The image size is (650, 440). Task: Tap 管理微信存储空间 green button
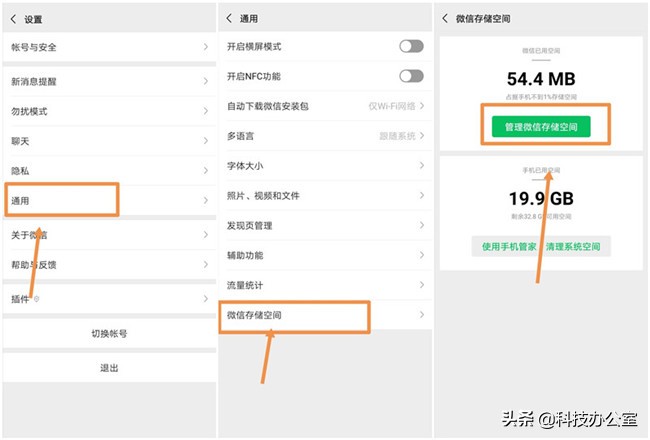click(x=541, y=126)
